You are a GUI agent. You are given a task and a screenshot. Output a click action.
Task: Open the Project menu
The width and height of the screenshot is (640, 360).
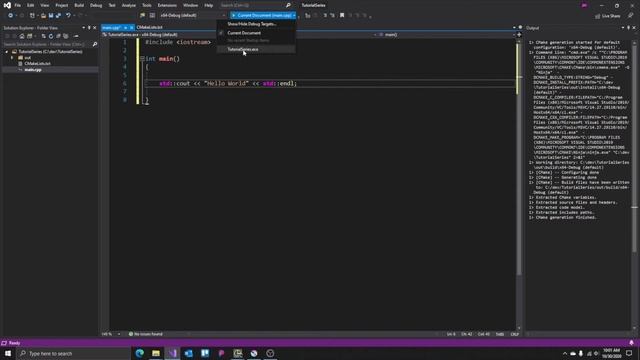pos(62,5)
